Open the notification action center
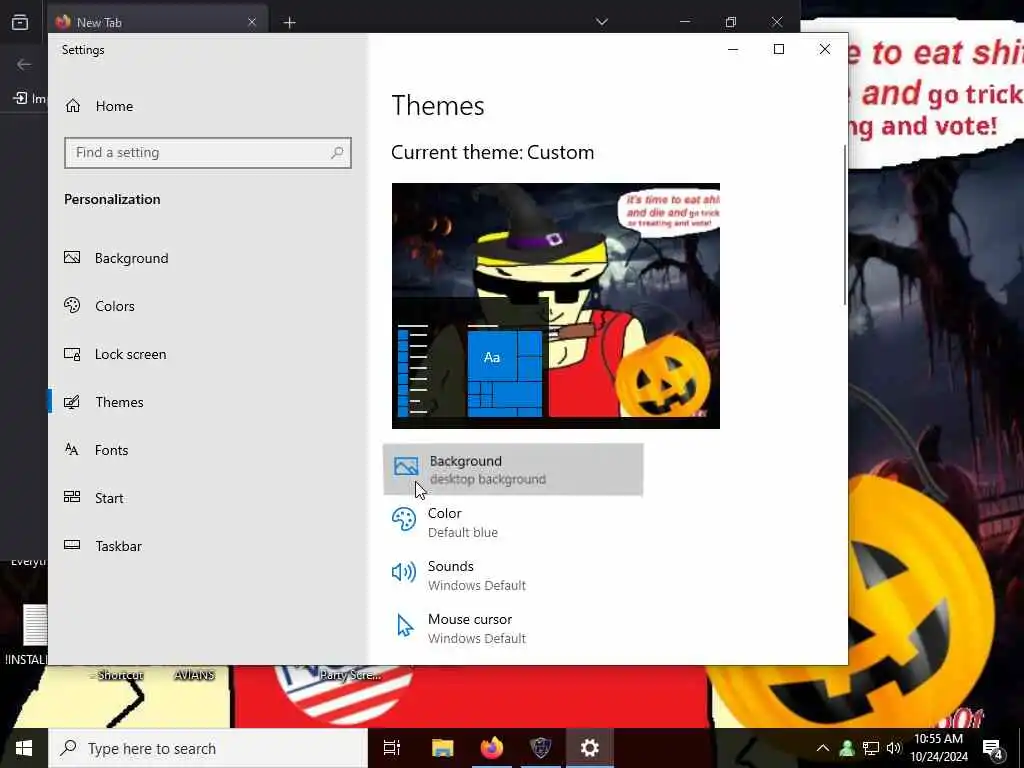 [x=993, y=749]
